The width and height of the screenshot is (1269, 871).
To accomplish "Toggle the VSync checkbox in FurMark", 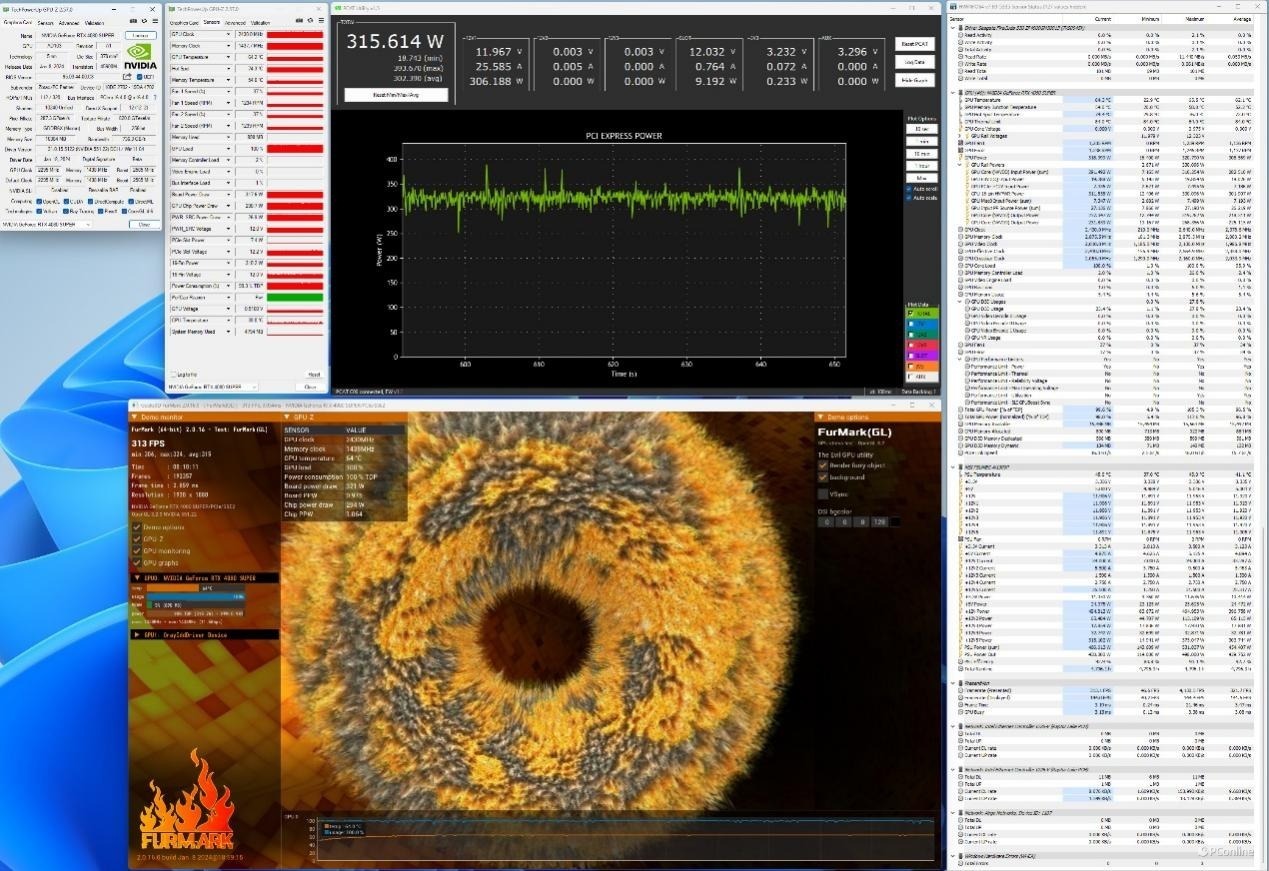I will (x=824, y=493).
